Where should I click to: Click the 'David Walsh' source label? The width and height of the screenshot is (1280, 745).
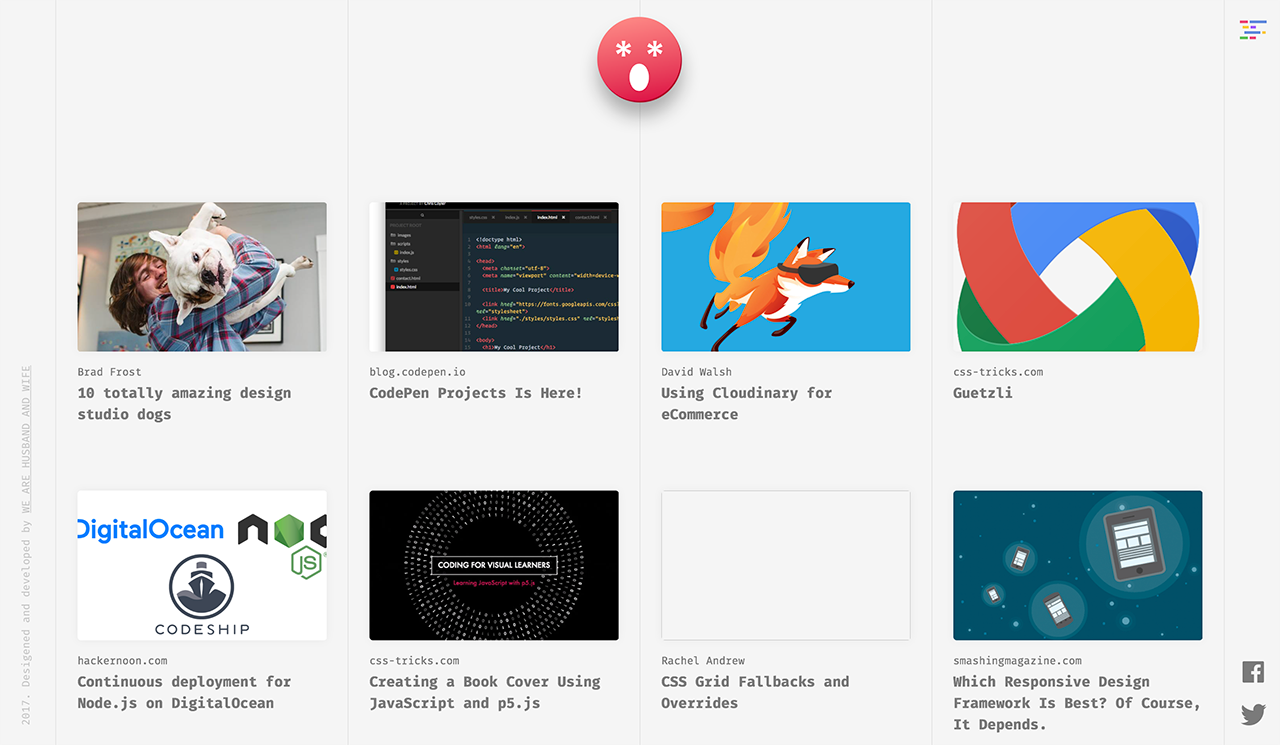point(697,372)
